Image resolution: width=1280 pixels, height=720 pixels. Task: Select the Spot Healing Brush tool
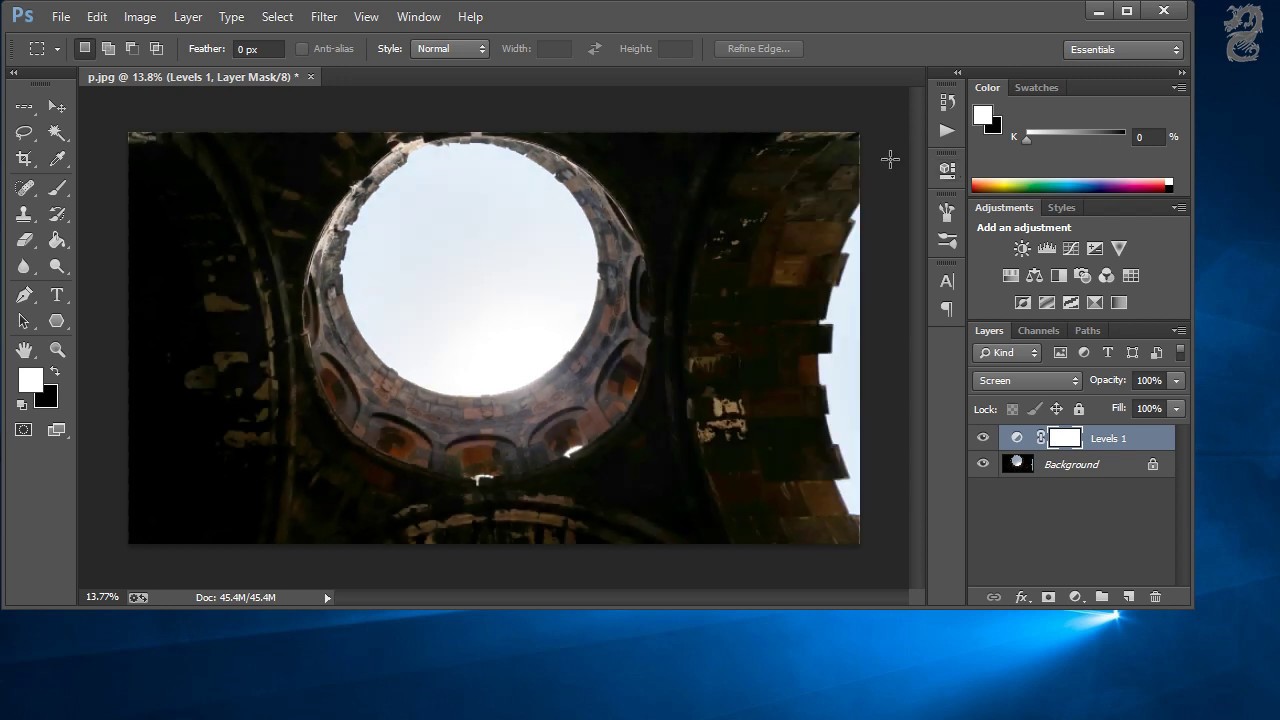(24, 188)
